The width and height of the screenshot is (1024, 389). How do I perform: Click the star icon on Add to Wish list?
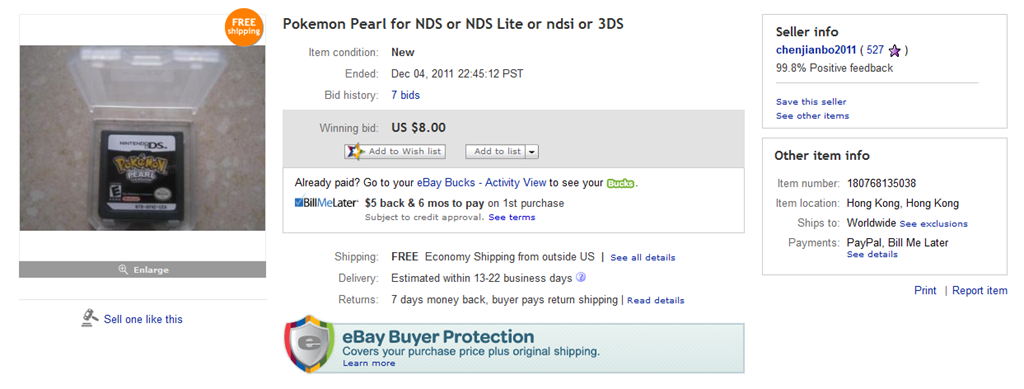pyautogui.click(x=356, y=151)
